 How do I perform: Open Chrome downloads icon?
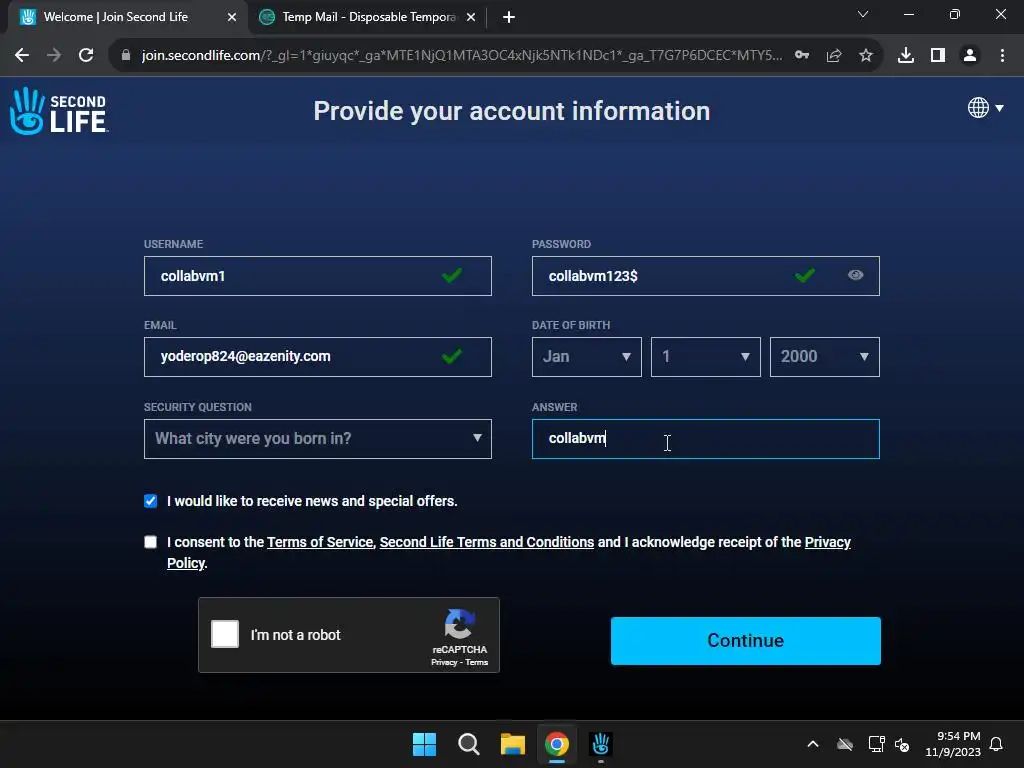pos(906,56)
